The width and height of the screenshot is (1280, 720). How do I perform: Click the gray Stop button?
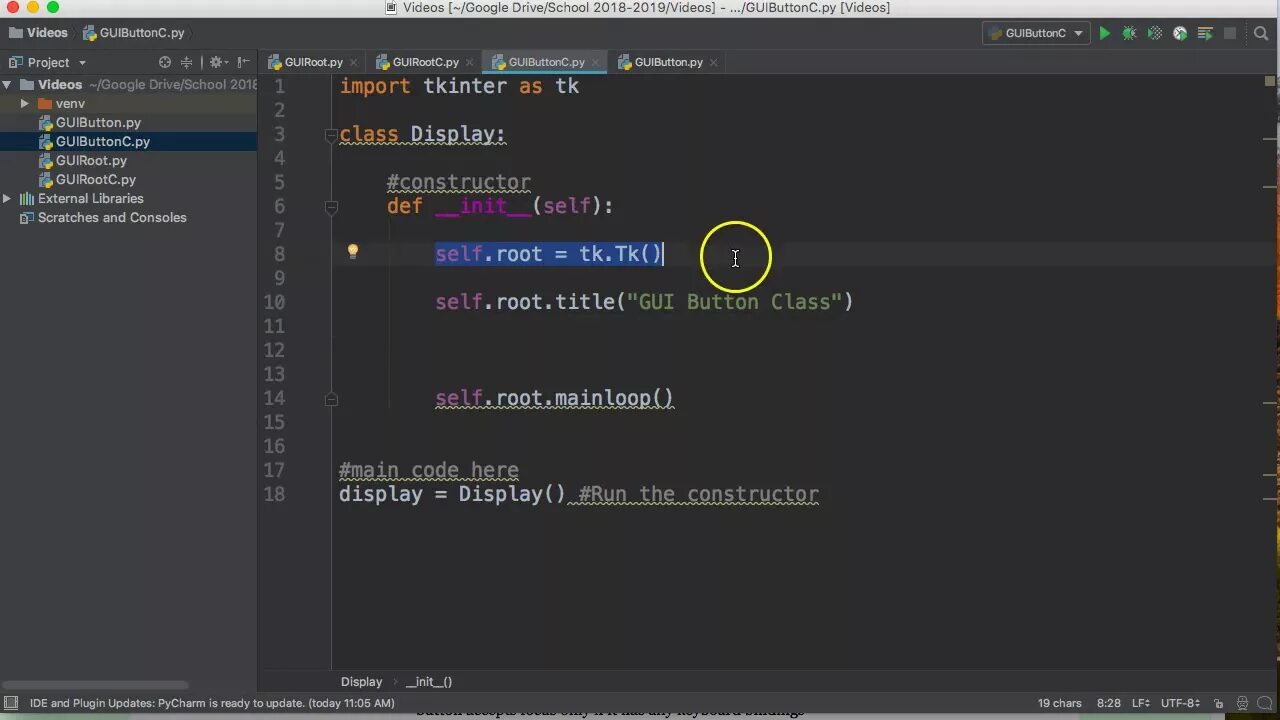click(x=1230, y=33)
